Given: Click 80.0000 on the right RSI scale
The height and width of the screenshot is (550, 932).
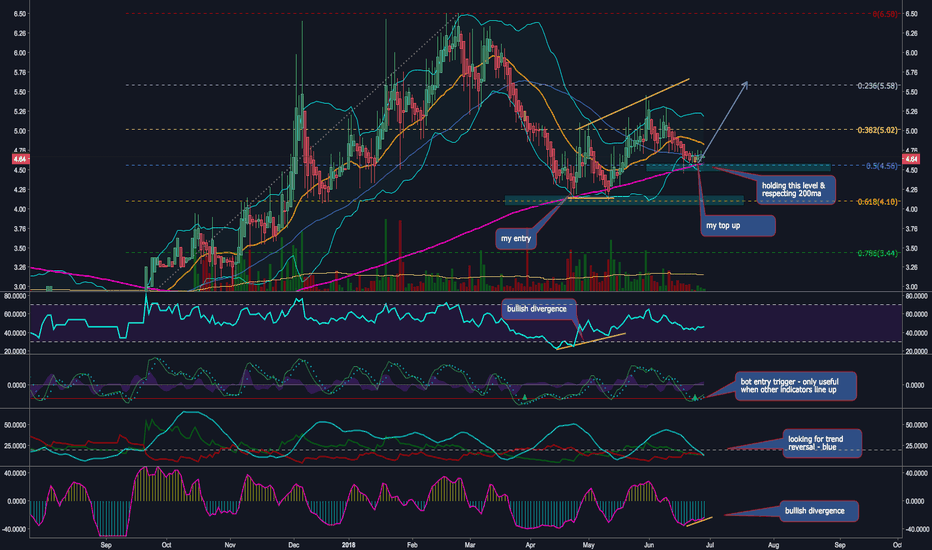Looking at the screenshot, I should click(915, 296).
